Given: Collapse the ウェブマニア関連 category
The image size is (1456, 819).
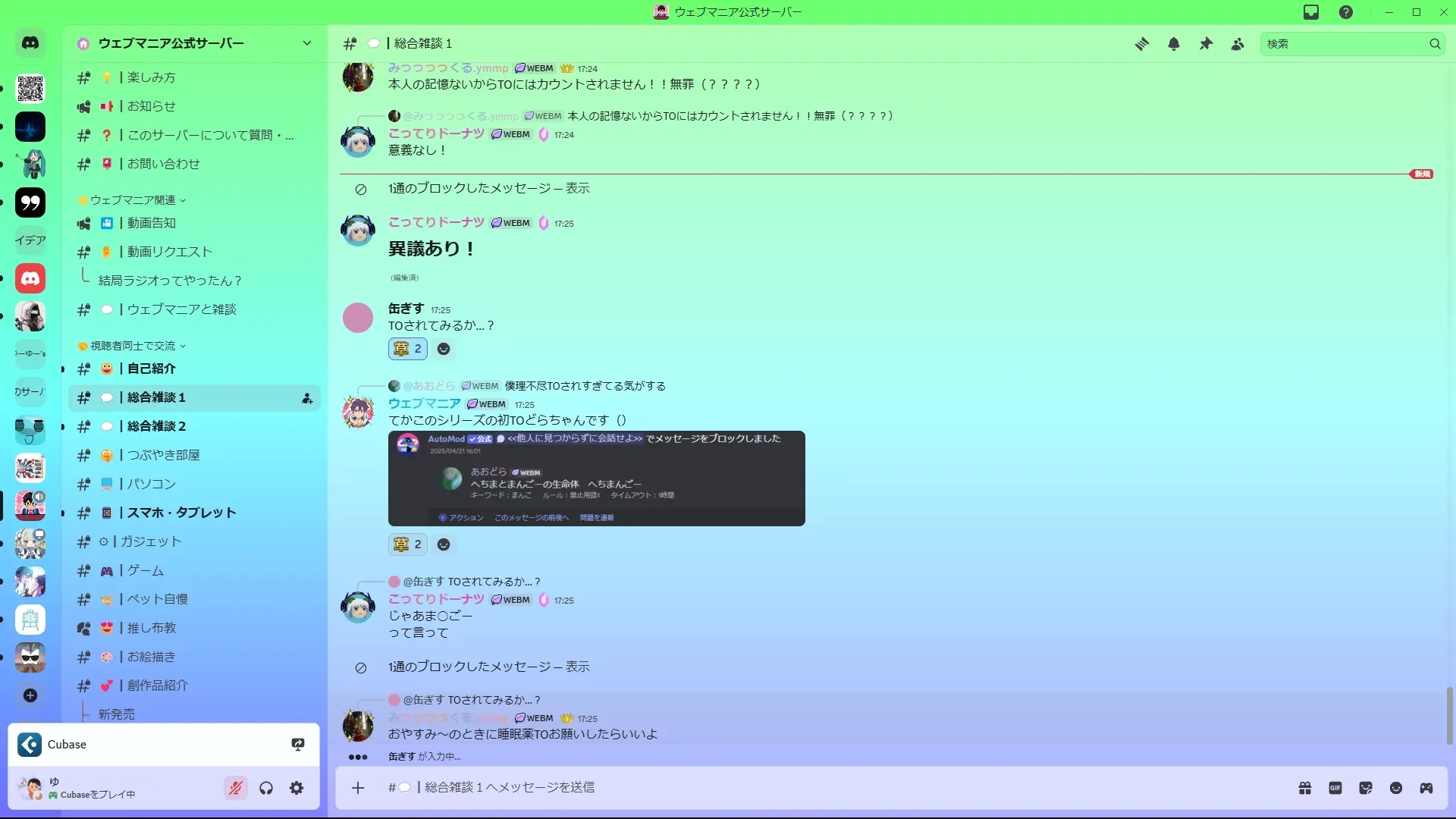Looking at the screenshot, I should pos(133,200).
